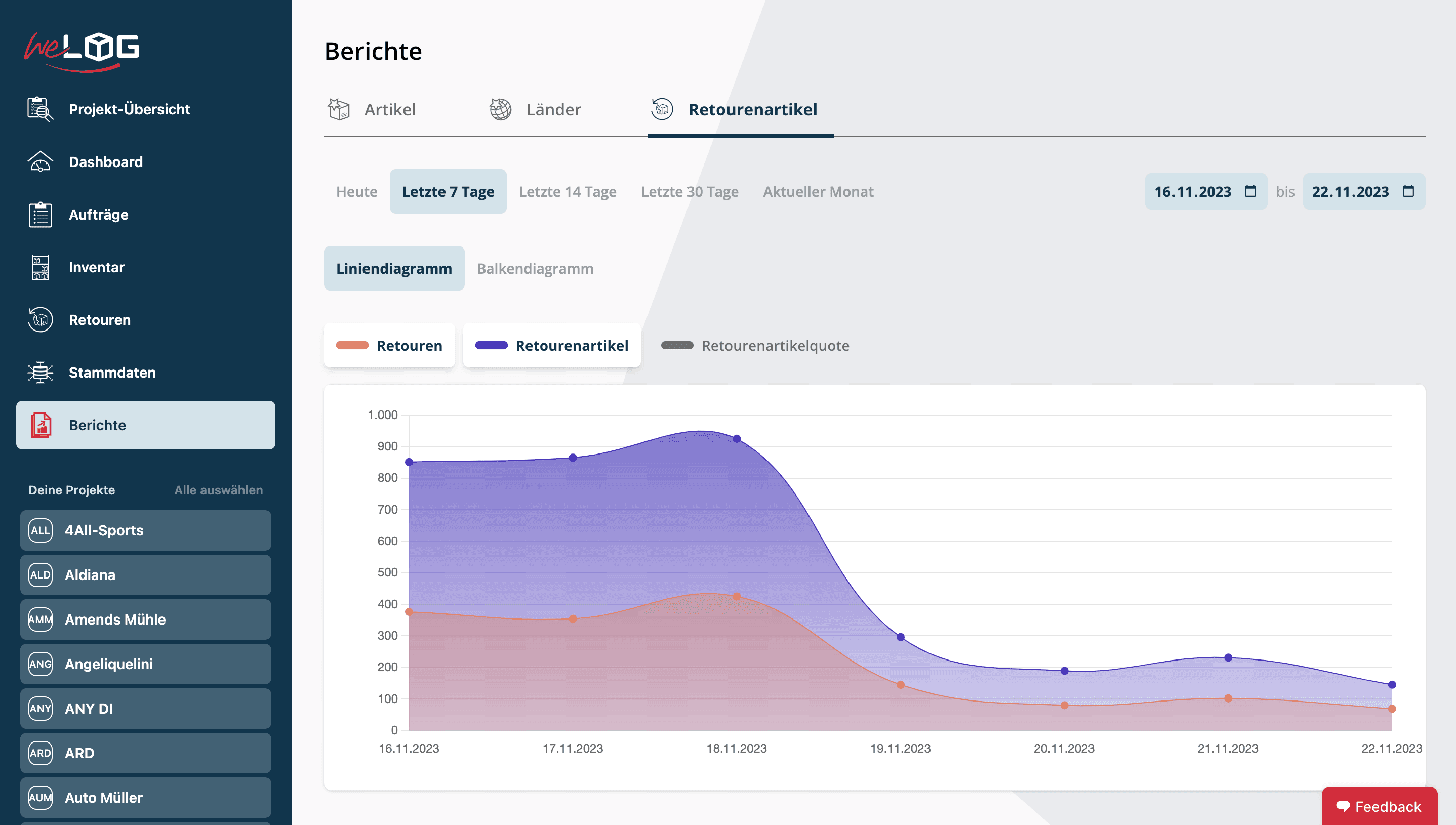Viewport: 1456px width, 825px height.
Task: Click the Aufträge list icon
Action: click(39, 215)
